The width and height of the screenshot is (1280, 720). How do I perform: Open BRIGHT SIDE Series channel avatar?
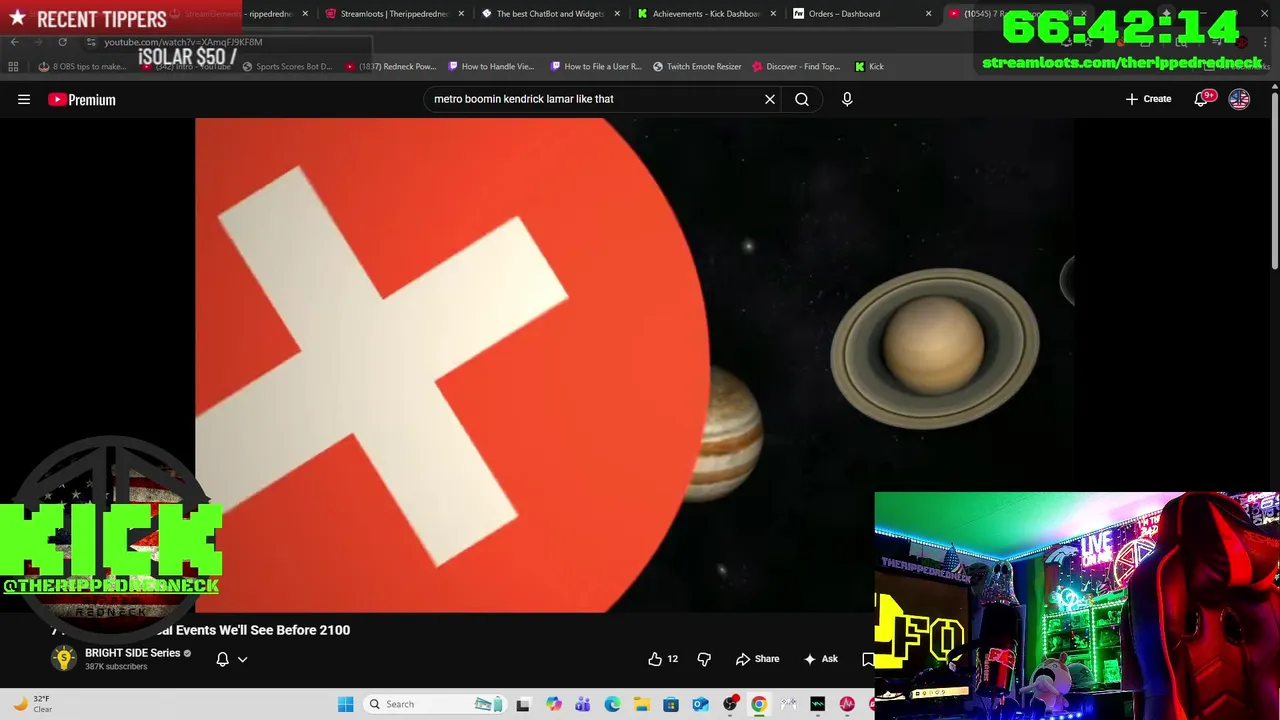point(64,658)
